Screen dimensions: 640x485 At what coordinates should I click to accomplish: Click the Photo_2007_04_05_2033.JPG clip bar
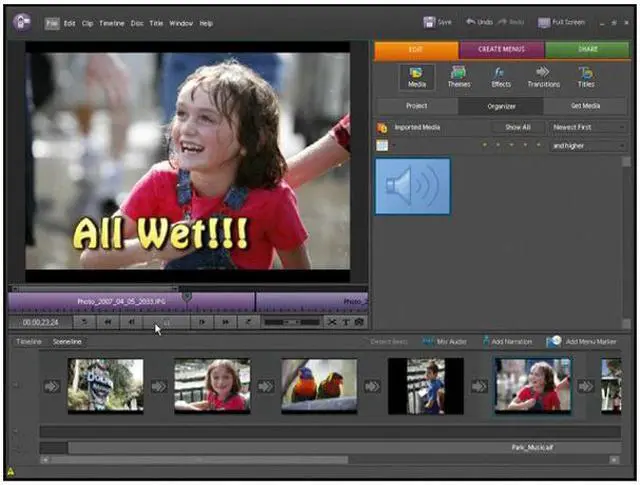pos(131,302)
